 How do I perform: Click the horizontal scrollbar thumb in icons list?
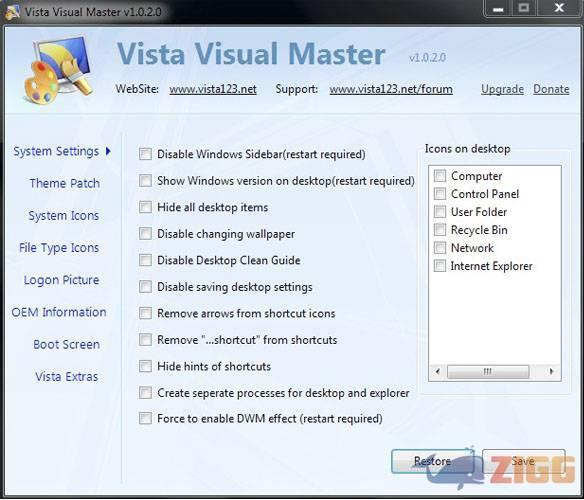point(488,371)
